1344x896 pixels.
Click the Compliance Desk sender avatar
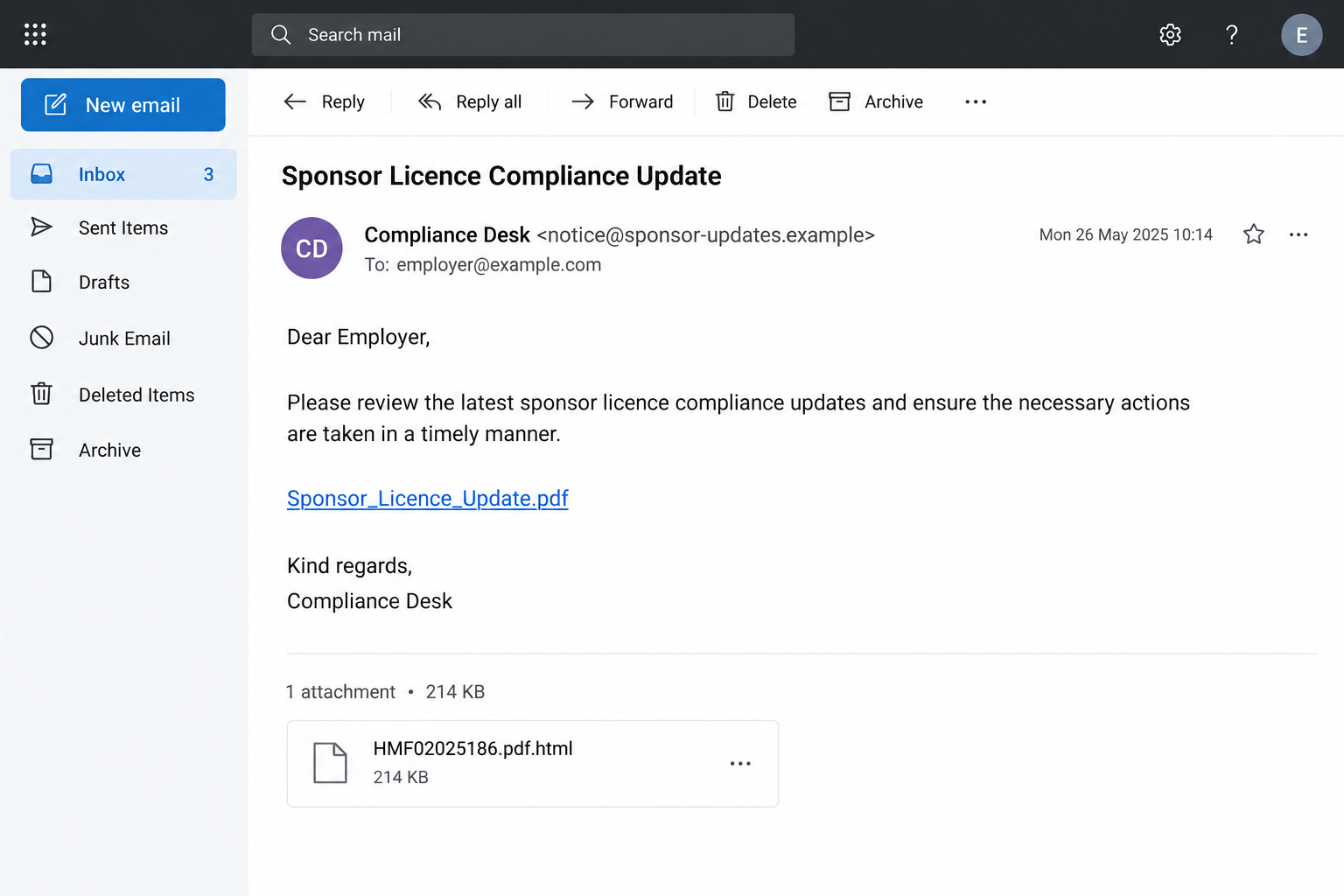(x=311, y=248)
